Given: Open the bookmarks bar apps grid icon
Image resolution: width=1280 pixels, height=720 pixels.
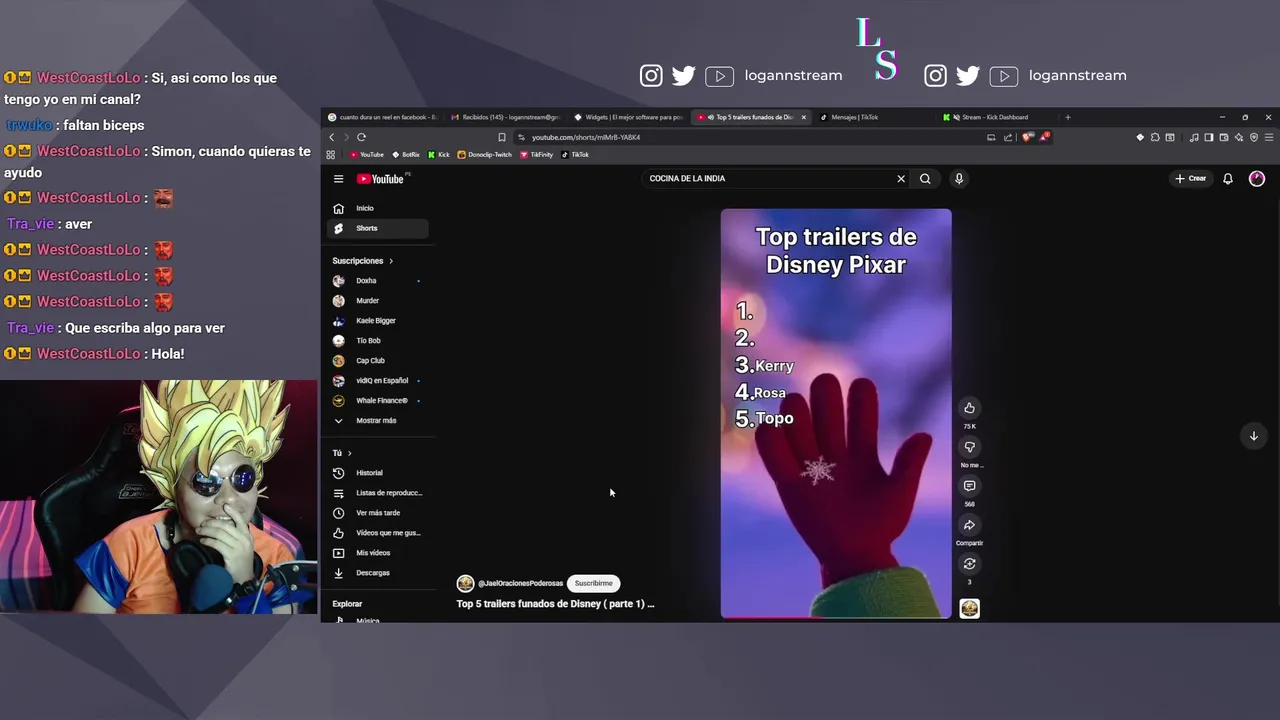Looking at the screenshot, I should [x=331, y=155].
